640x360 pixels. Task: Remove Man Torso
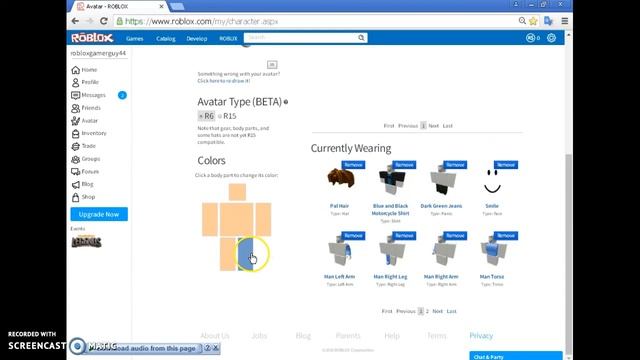click(x=506, y=236)
